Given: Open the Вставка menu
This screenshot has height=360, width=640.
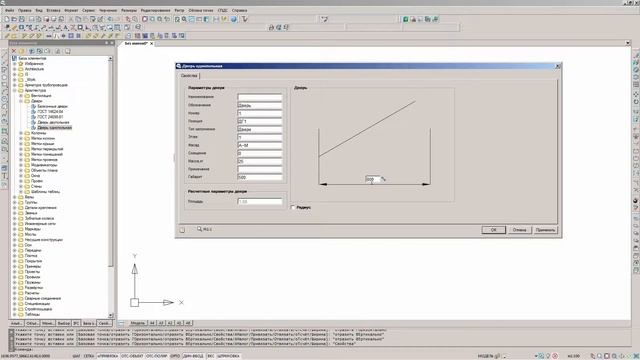Looking at the screenshot, I should tap(53, 10).
